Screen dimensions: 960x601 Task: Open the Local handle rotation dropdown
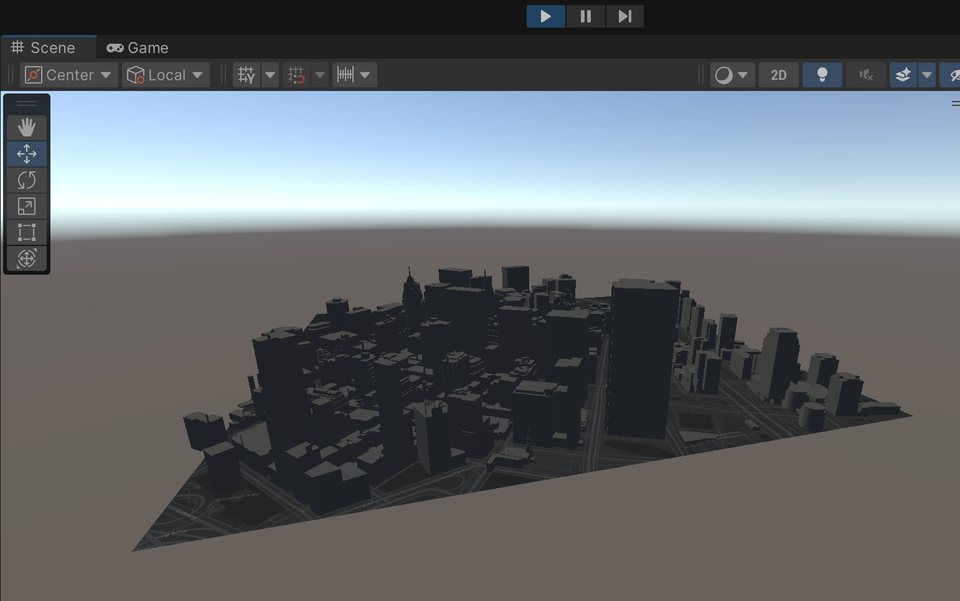(x=165, y=75)
